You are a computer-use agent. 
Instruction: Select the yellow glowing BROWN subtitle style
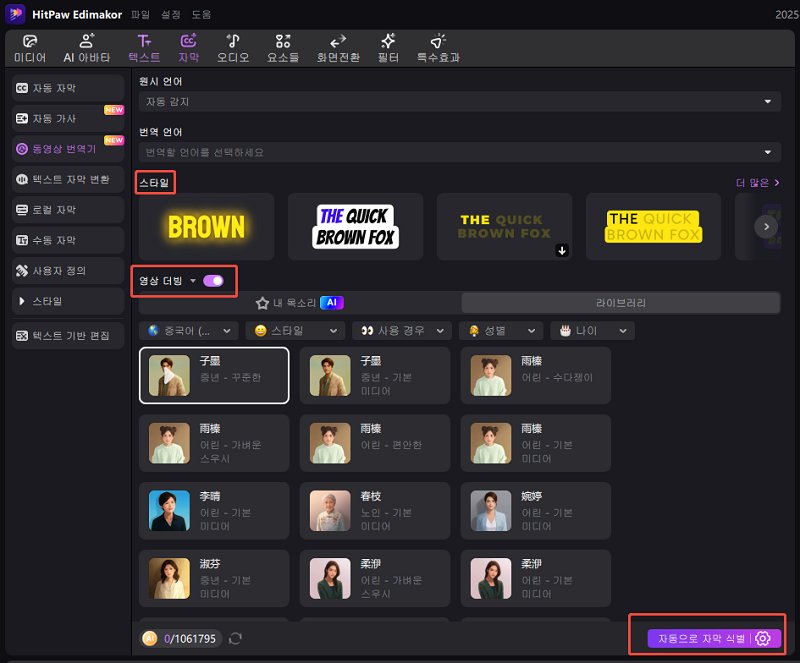(206, 227)
